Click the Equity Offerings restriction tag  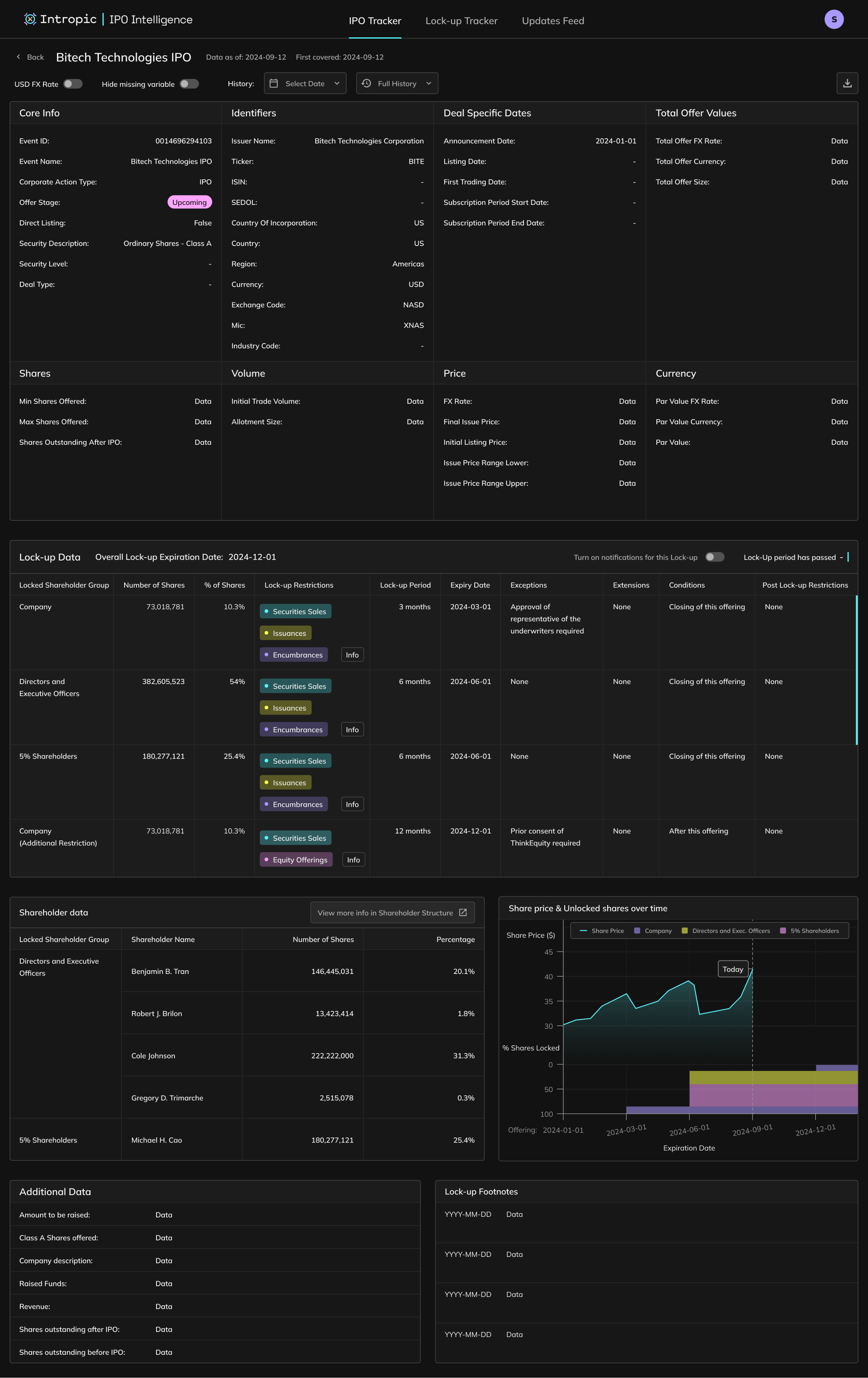(x=296, y=860)
